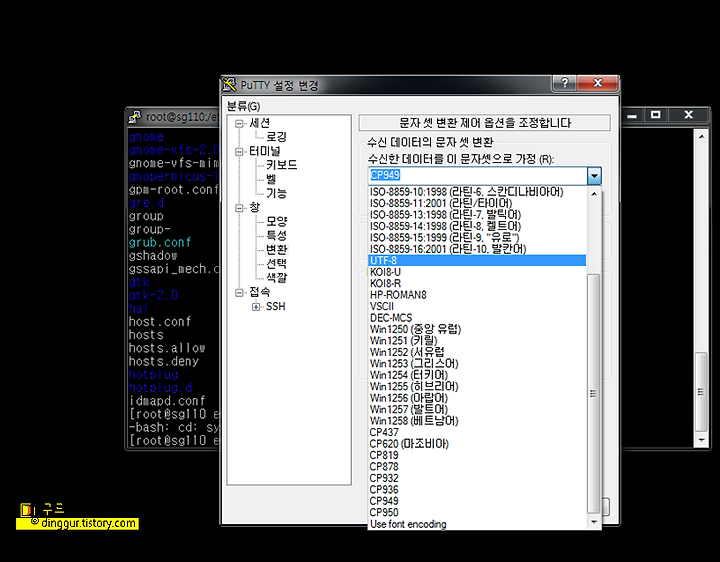Minimize the root@sg110 terminal window
The height and width of the screenshot is (562, 720).
click(x=632, y=115)
